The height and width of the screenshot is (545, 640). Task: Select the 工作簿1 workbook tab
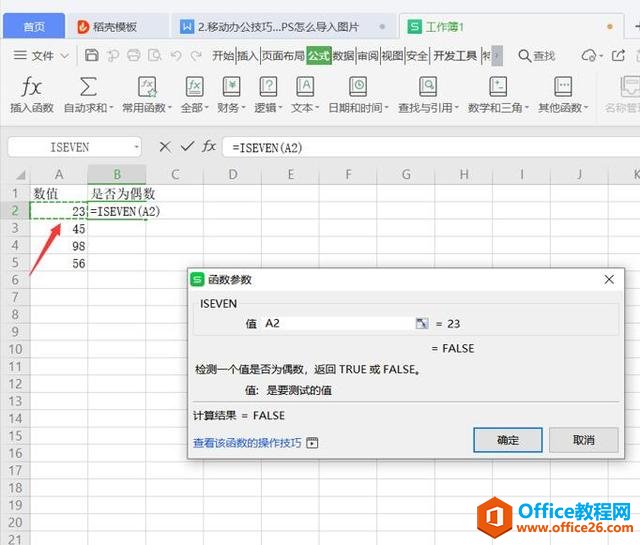pos(511,27)
